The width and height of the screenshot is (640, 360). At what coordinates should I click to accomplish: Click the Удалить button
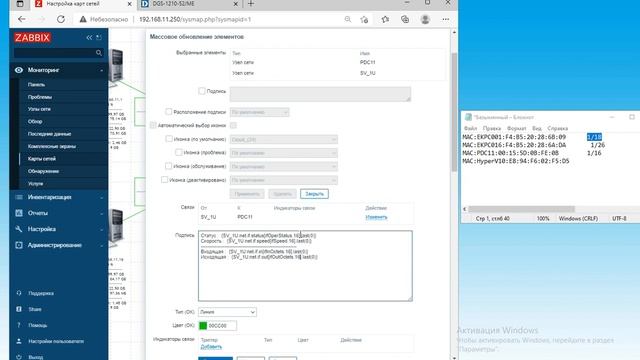282,194
